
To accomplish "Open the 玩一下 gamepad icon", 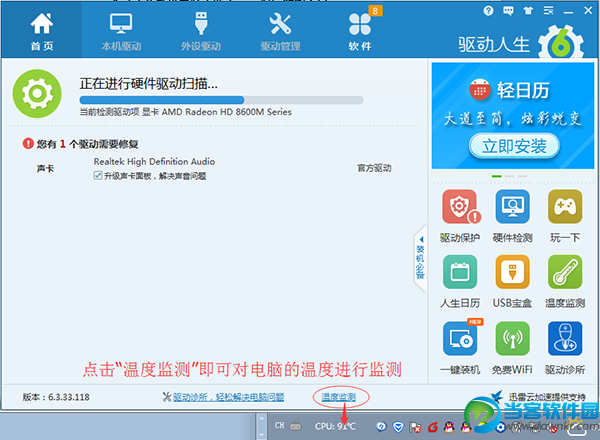I will (565, 207).
